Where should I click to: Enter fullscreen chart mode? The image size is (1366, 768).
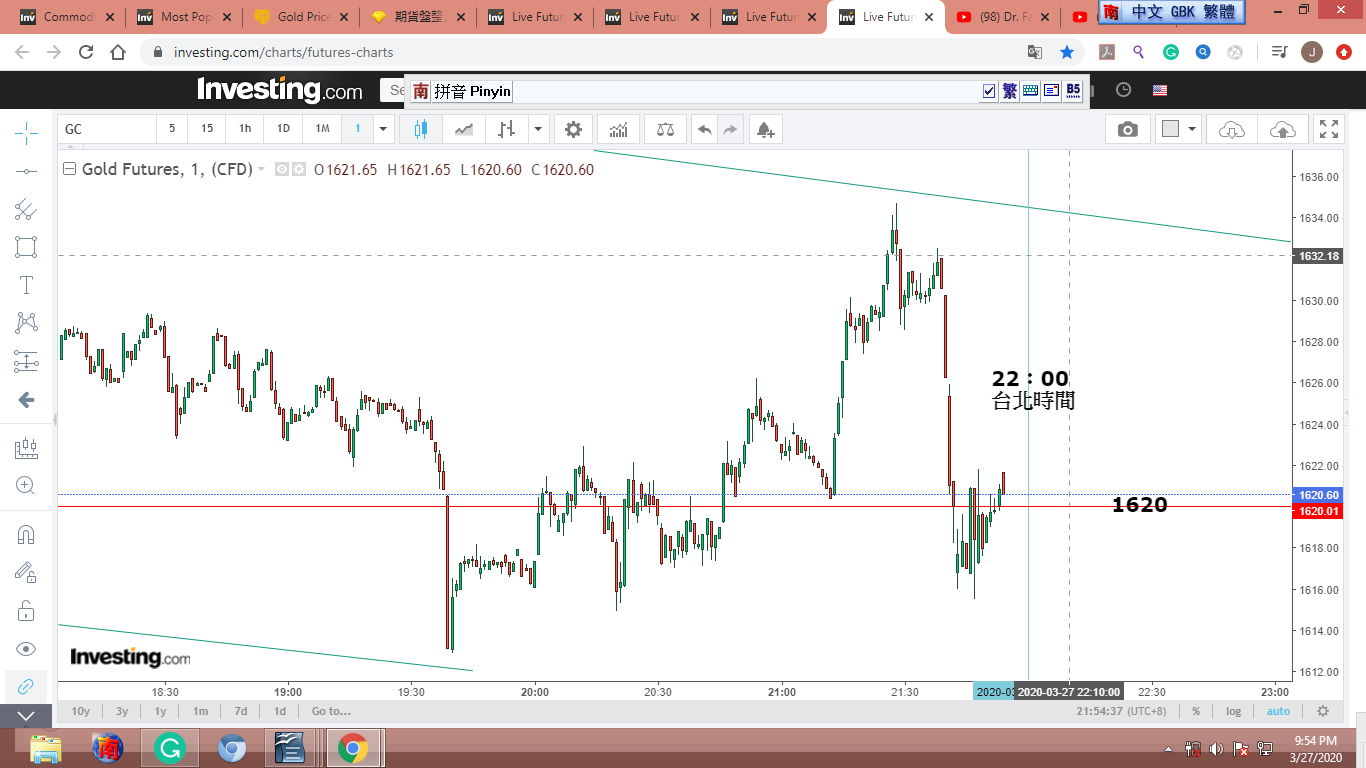pos(1328,129)
